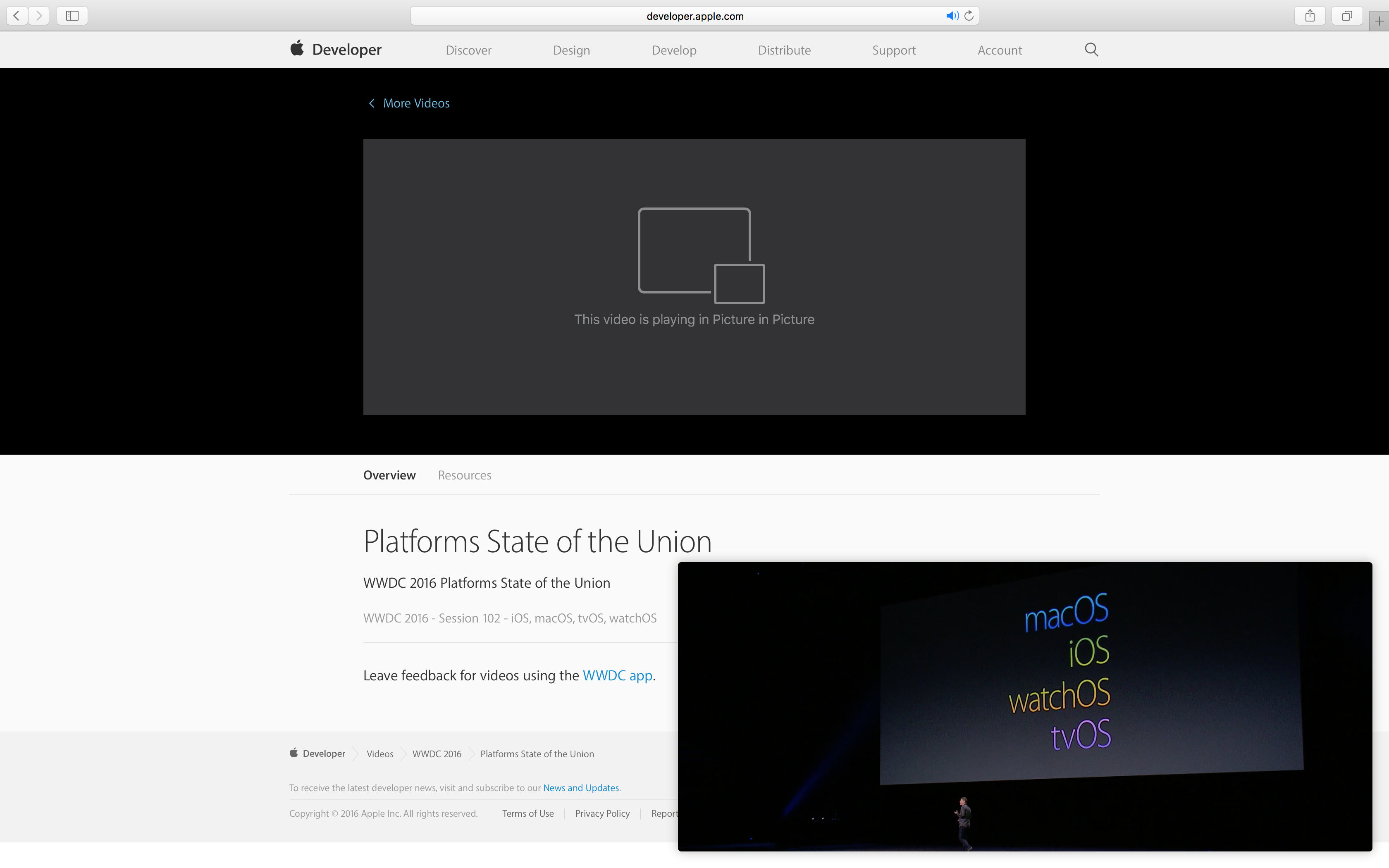Switch to the Resources tab

click(464, 475)
